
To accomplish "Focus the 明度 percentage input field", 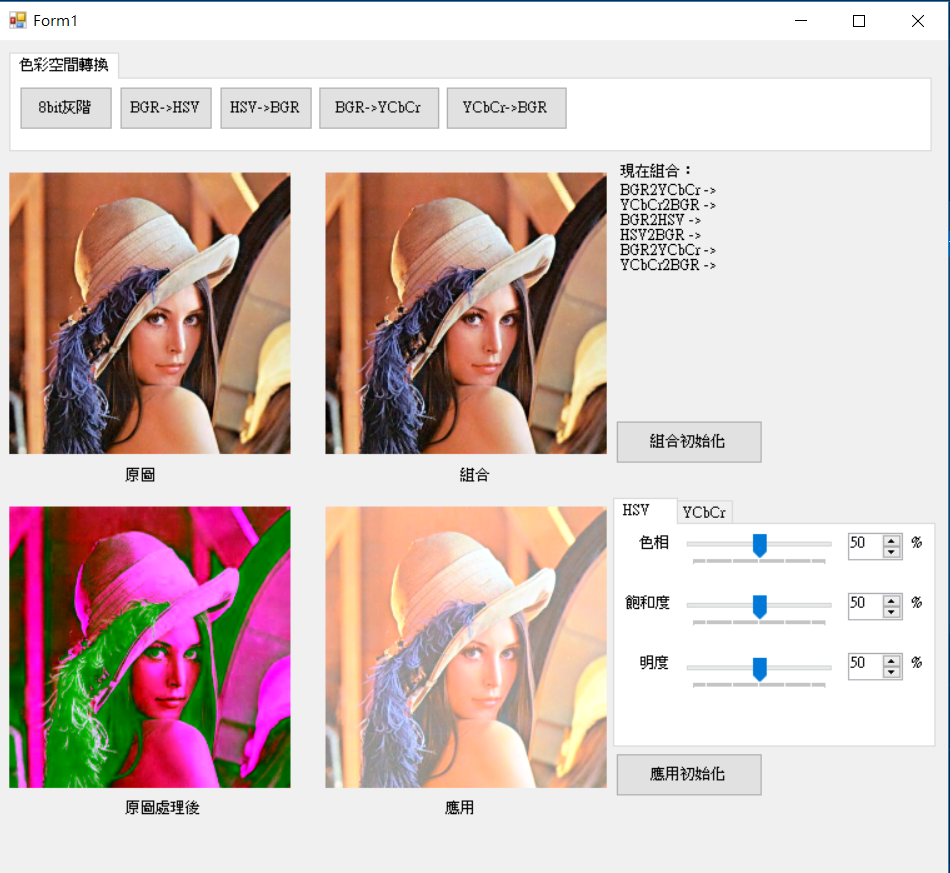I will (x=866, y=666).
